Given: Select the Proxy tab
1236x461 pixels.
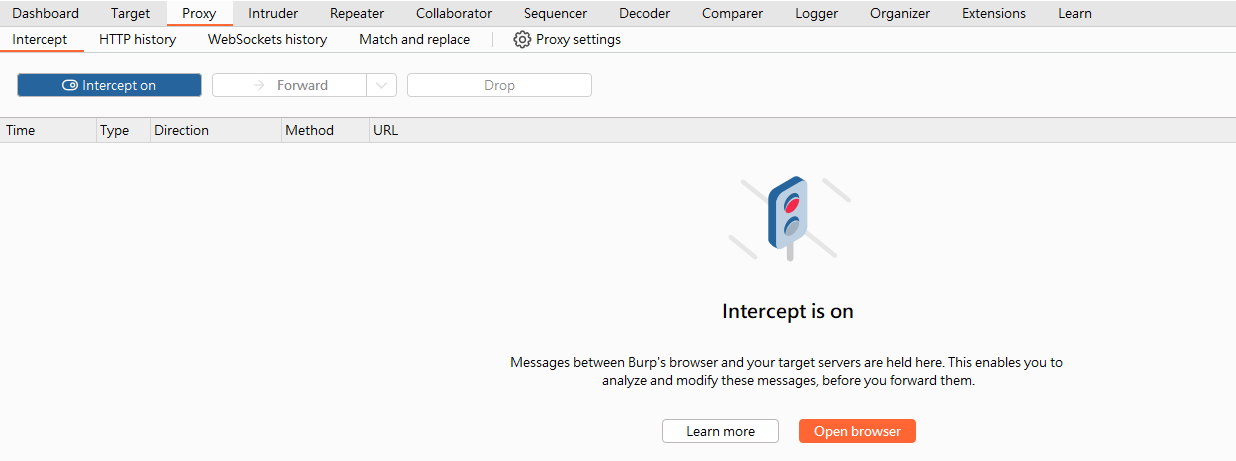Looking at the screenshot, I should (x=199, y=13).
